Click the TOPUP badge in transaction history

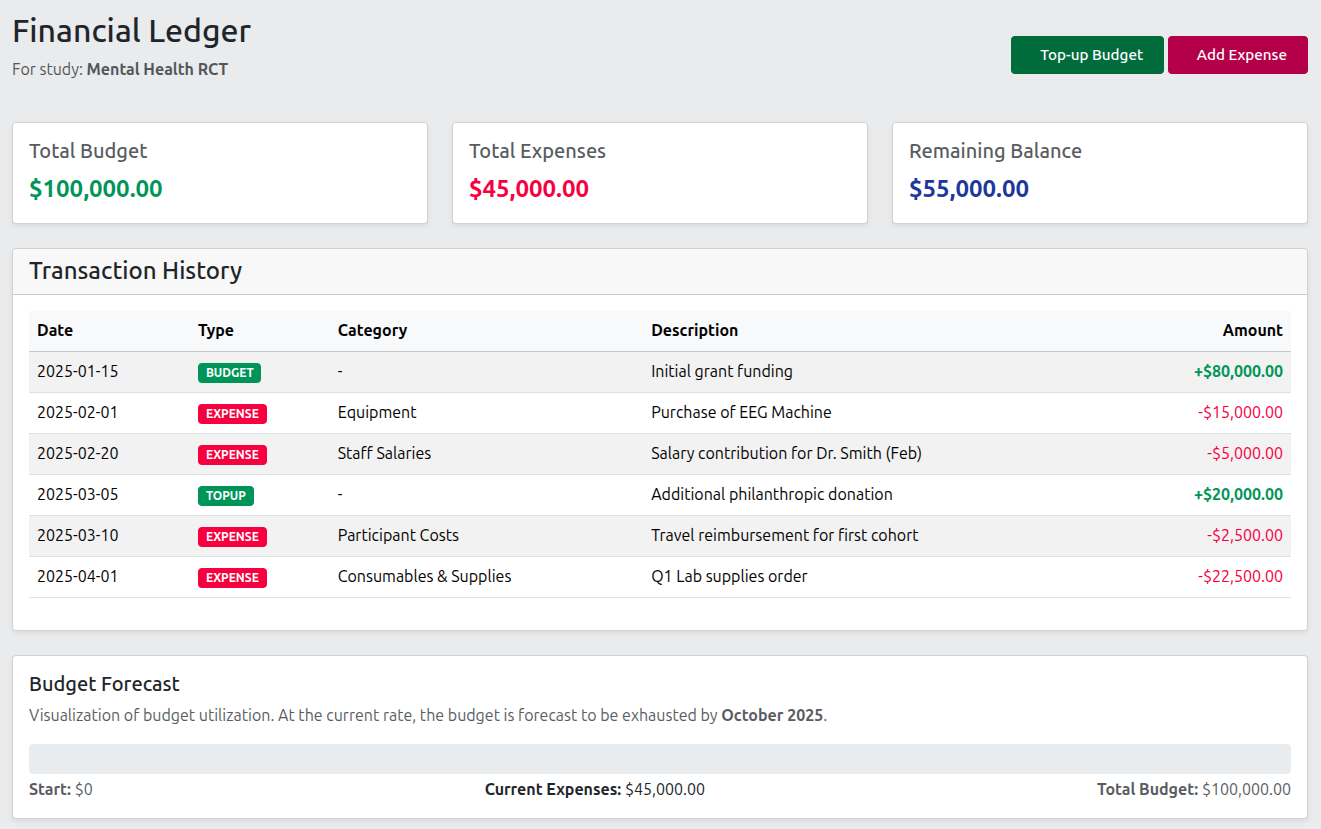pyautogui.click(x=225, y=496)
